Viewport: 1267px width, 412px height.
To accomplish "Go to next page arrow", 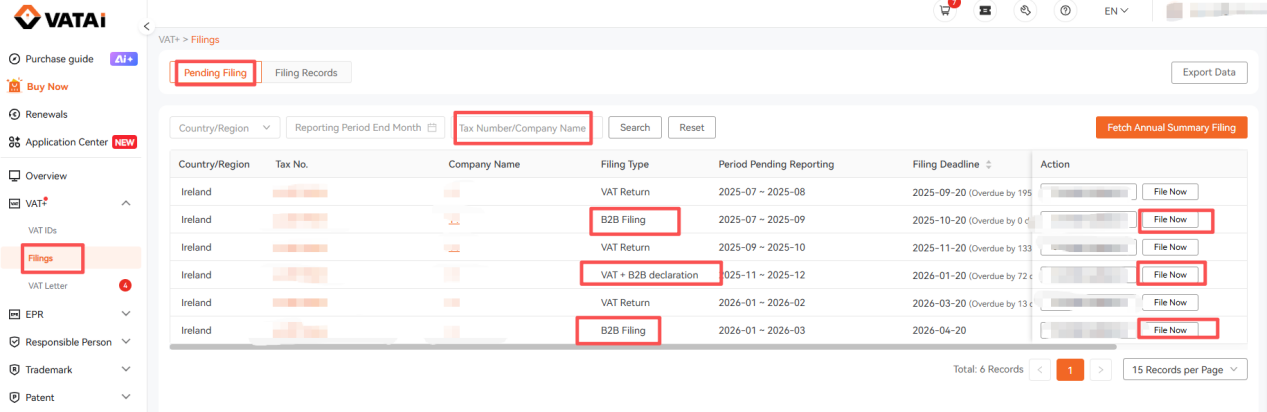I will (1100, 370).
